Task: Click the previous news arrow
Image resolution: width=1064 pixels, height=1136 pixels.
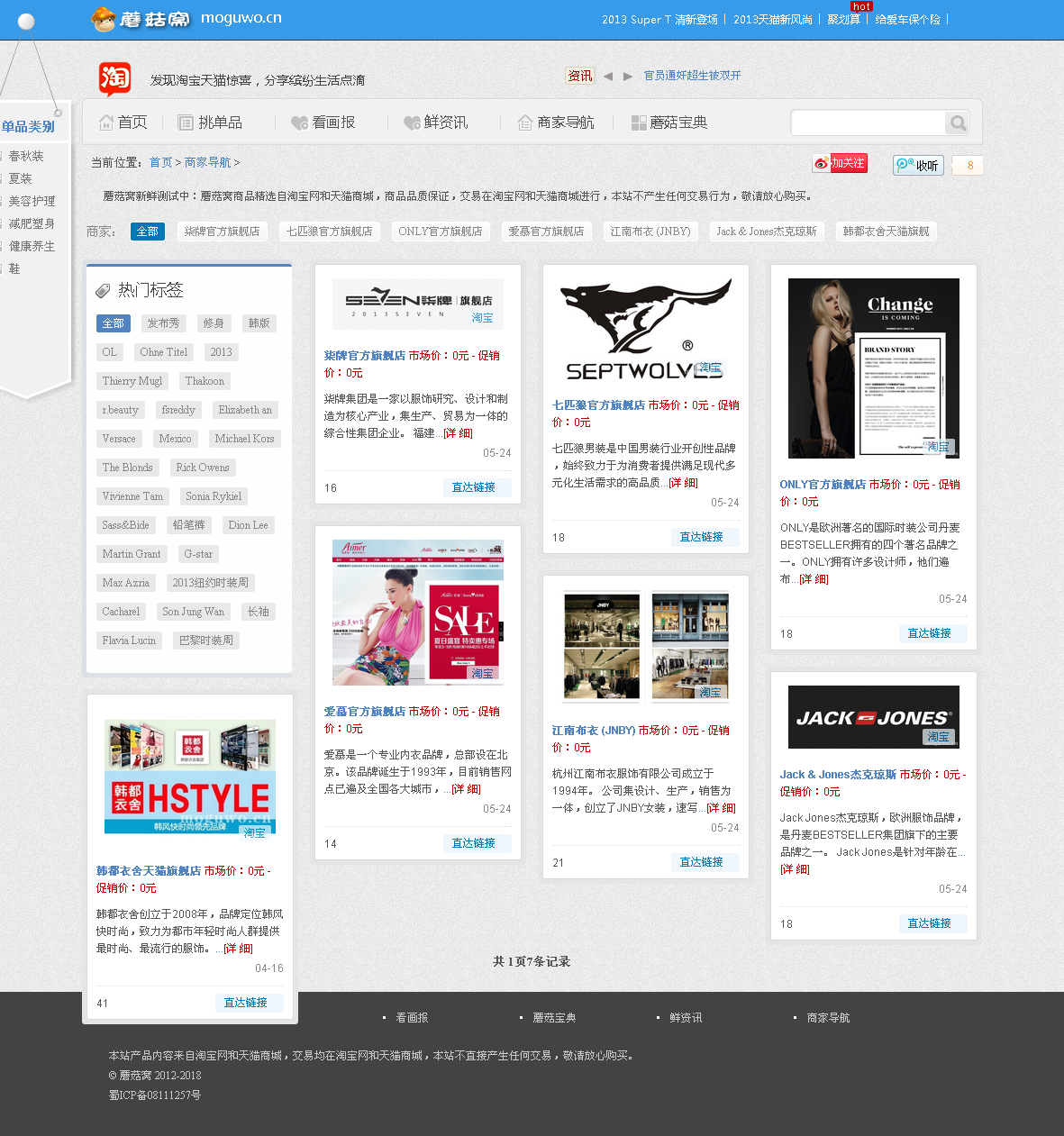Action: [608, 77]
